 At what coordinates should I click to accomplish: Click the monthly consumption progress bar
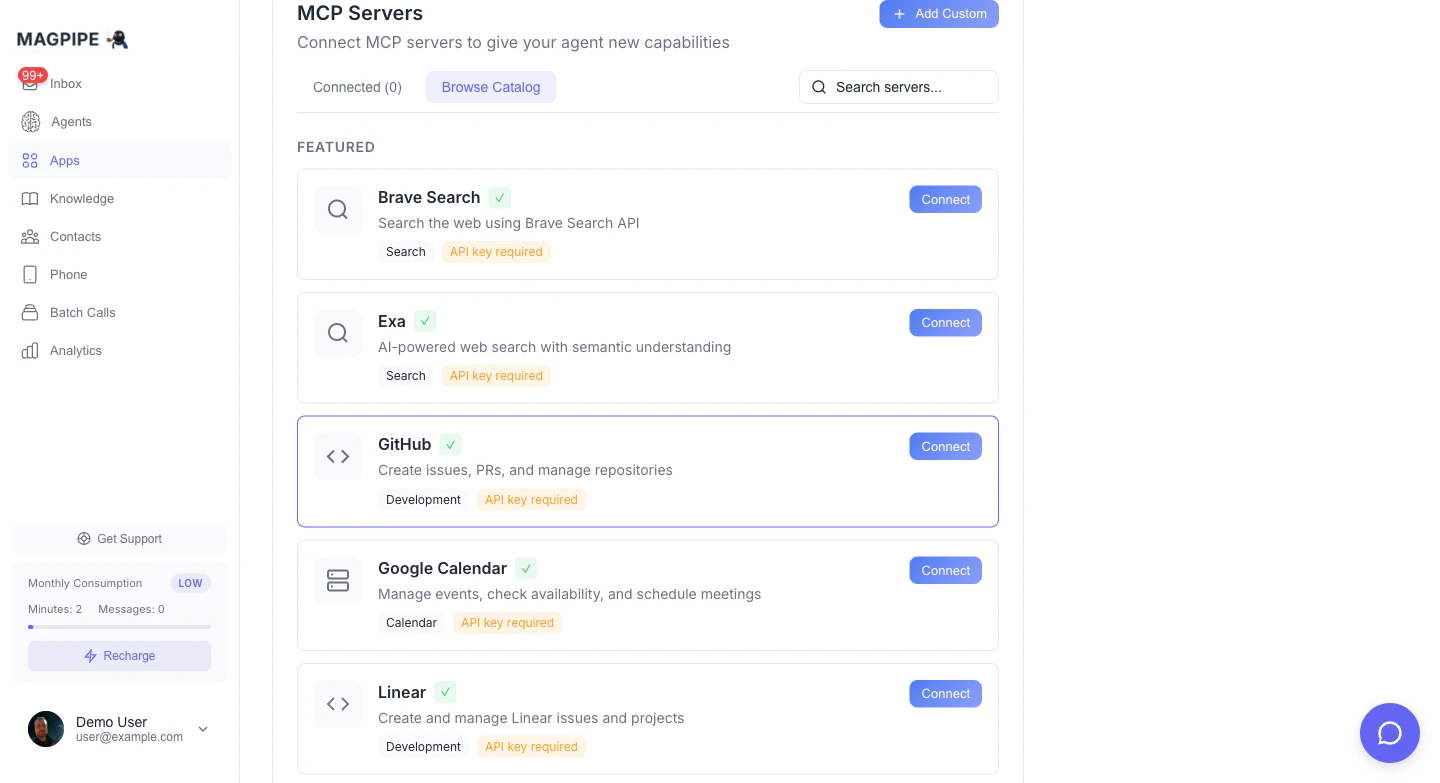(x=119, y=627)
